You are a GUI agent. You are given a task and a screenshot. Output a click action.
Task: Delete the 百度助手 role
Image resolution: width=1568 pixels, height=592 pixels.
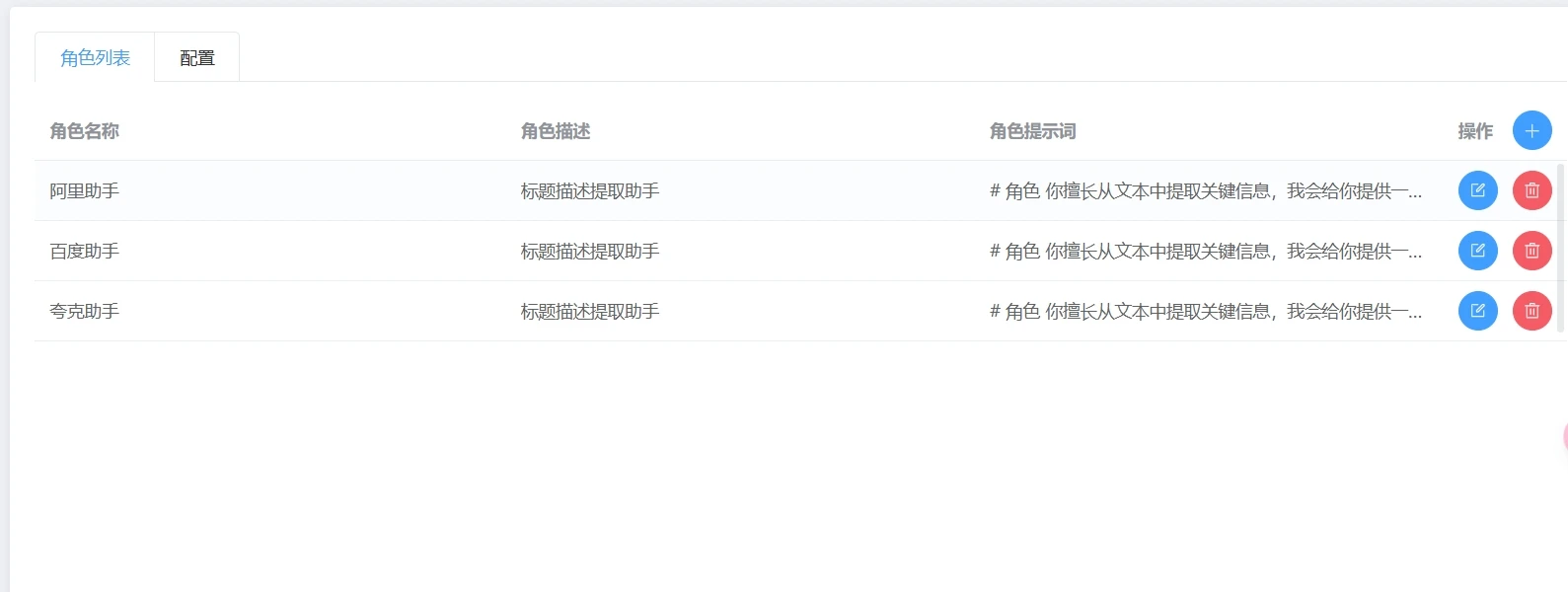coord(1531,251)
